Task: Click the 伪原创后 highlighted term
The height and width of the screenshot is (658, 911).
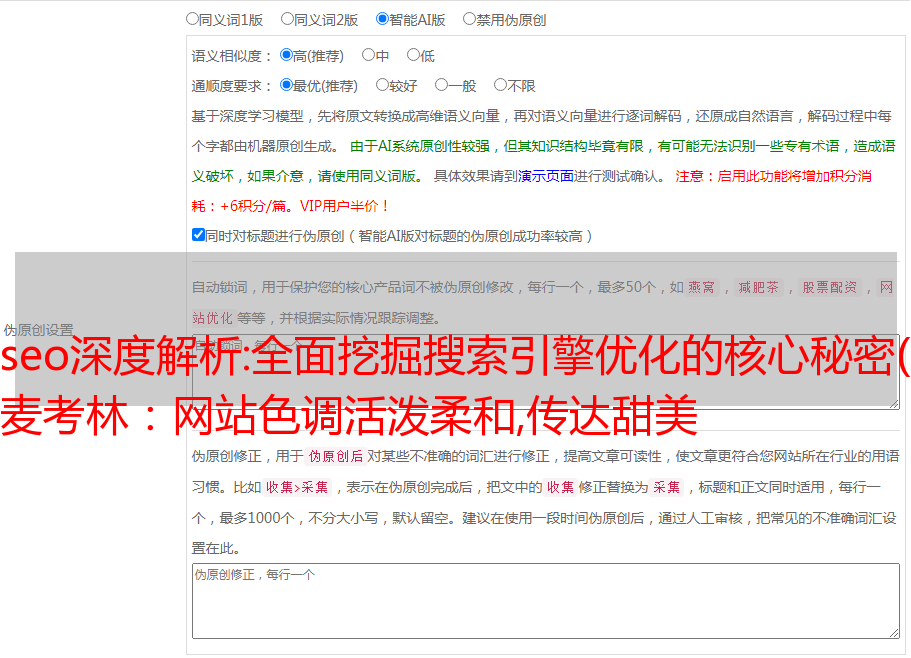Action: [336, 456]
